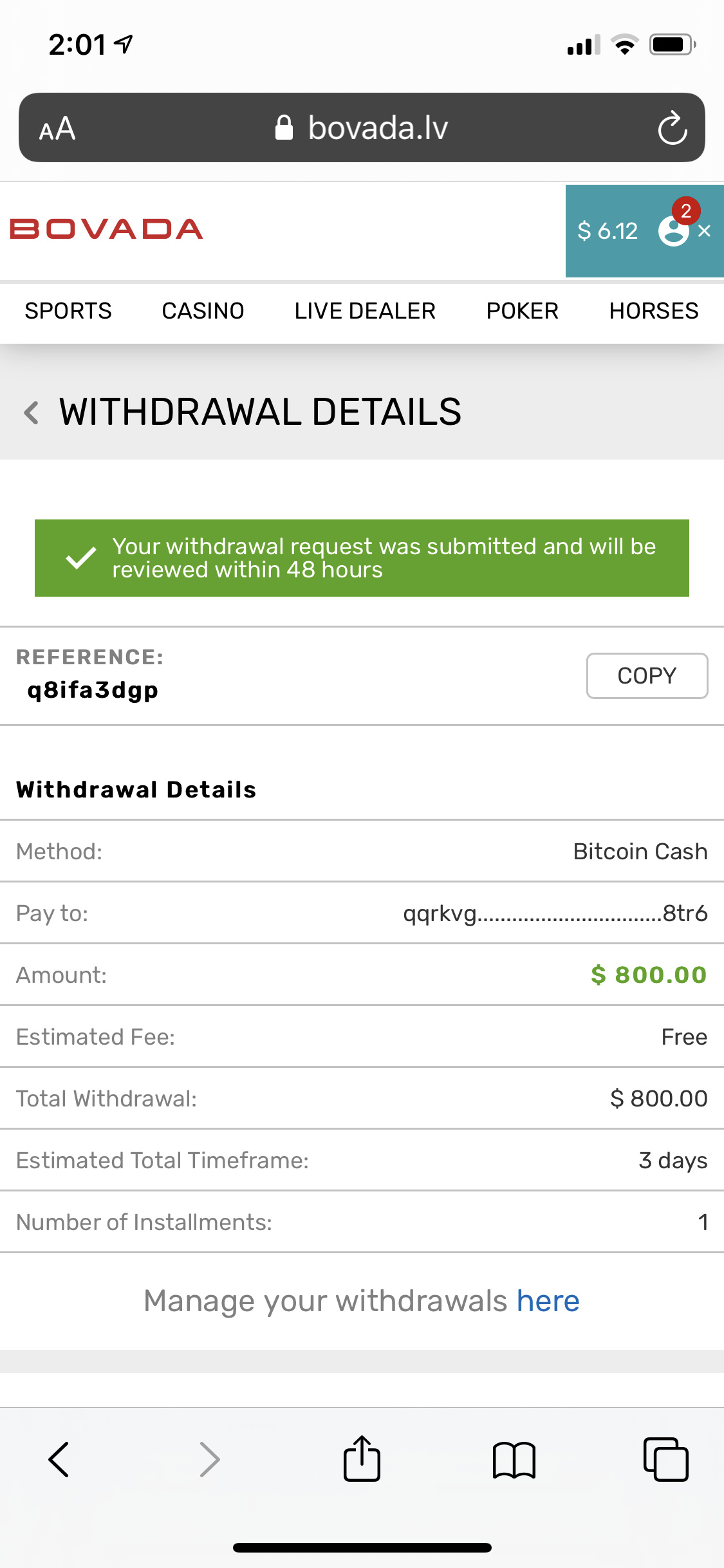Tap the Safari share icon

click(362, 1459)
